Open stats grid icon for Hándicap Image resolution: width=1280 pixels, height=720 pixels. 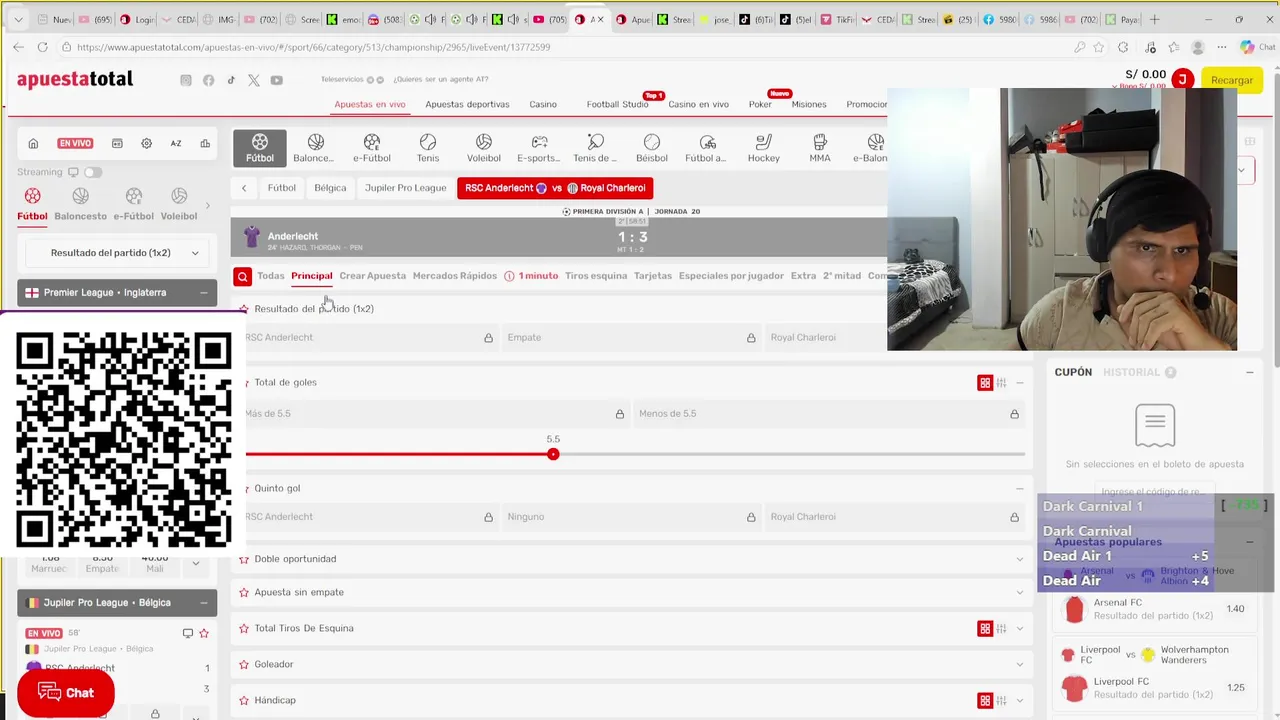tap(985, 700)
